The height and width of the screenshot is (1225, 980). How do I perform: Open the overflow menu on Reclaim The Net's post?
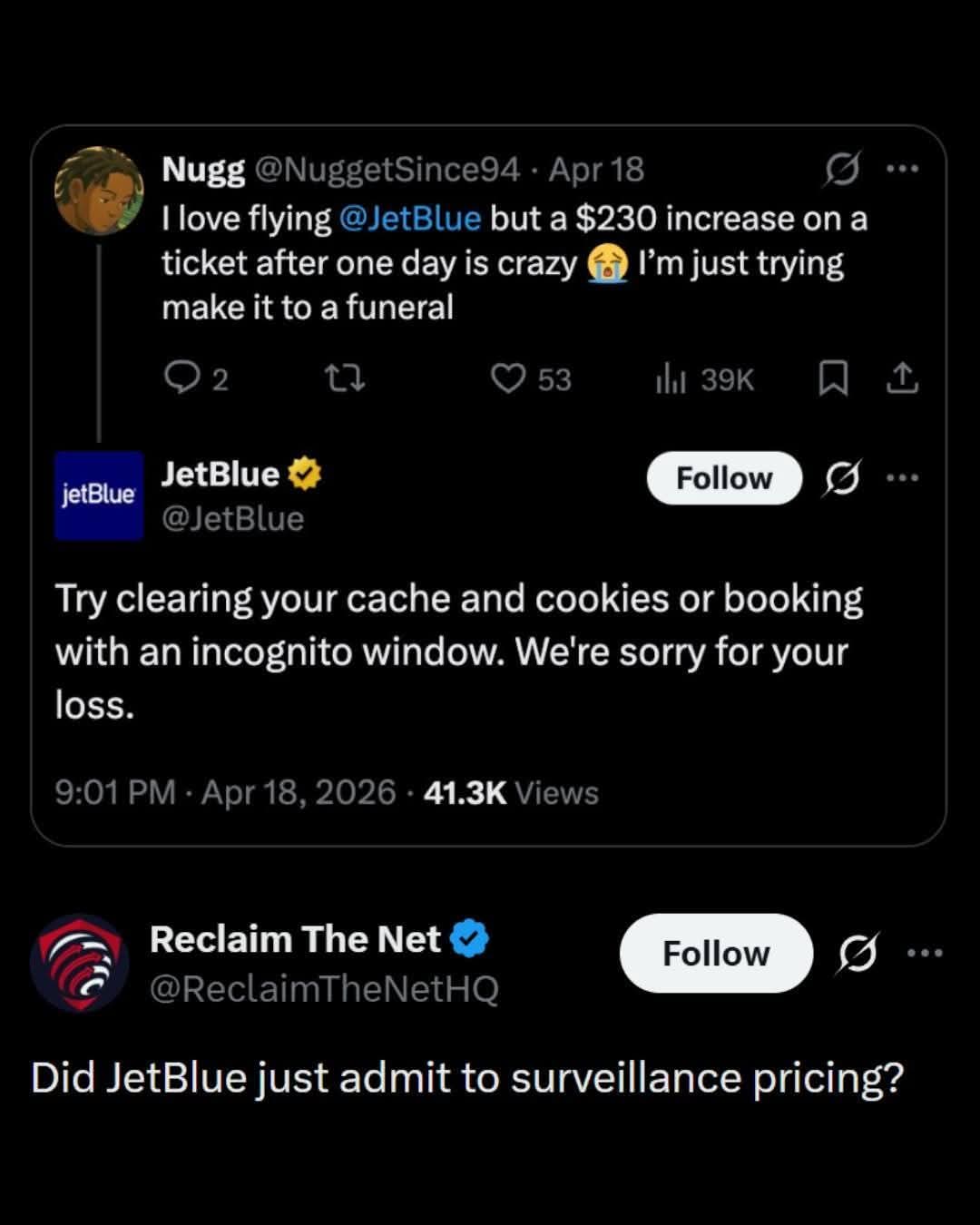(x=925, y=951)
